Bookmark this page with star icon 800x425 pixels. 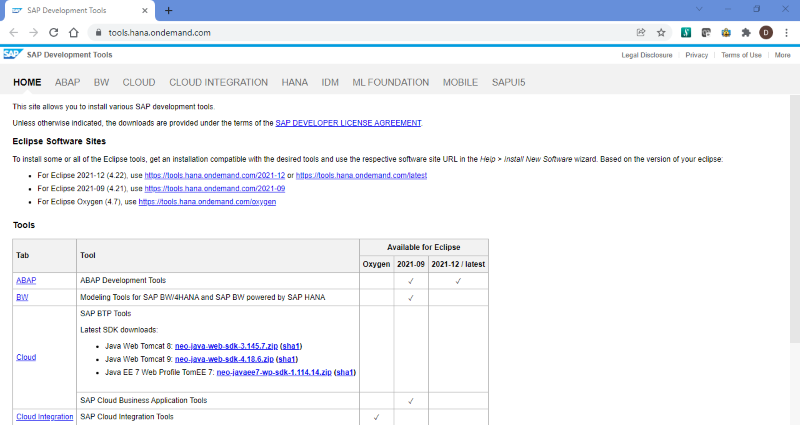661,33
